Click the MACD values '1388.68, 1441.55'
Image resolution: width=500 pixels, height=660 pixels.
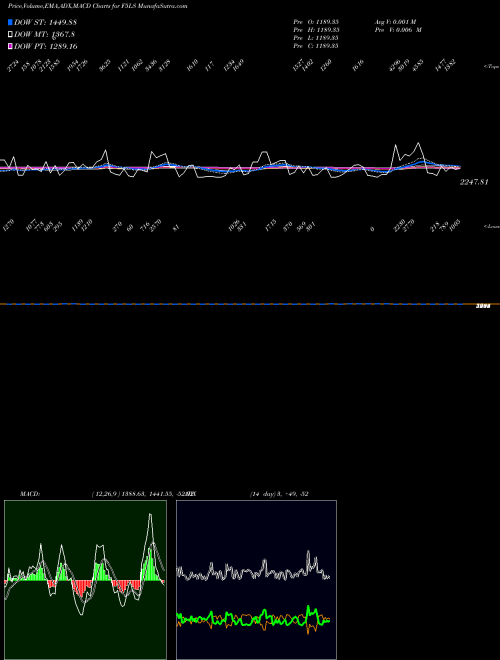click(x=146, y=494)
